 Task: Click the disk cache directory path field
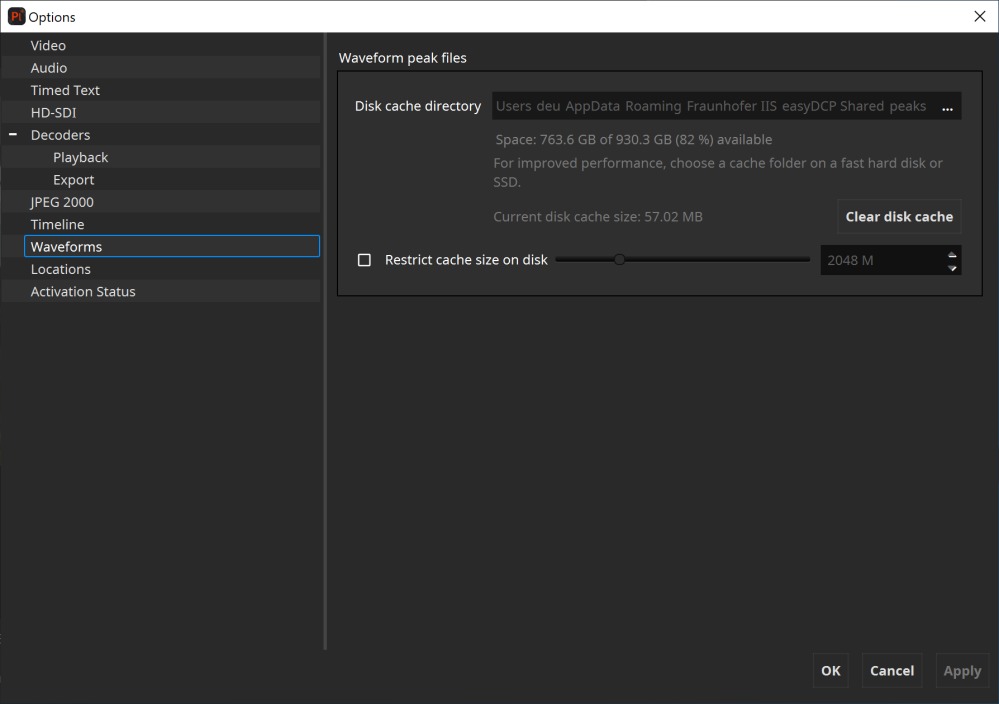click(x=710, y=107)
